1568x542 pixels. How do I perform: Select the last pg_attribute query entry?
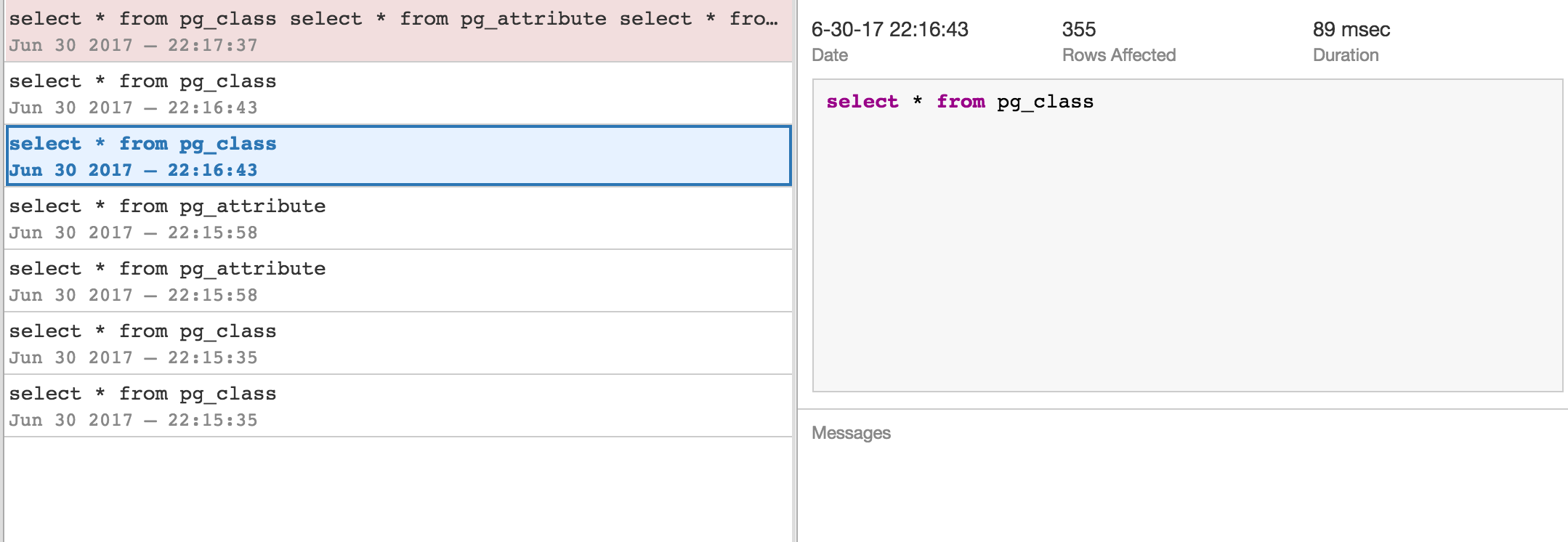pyautogui.click(x=397, y=281)
